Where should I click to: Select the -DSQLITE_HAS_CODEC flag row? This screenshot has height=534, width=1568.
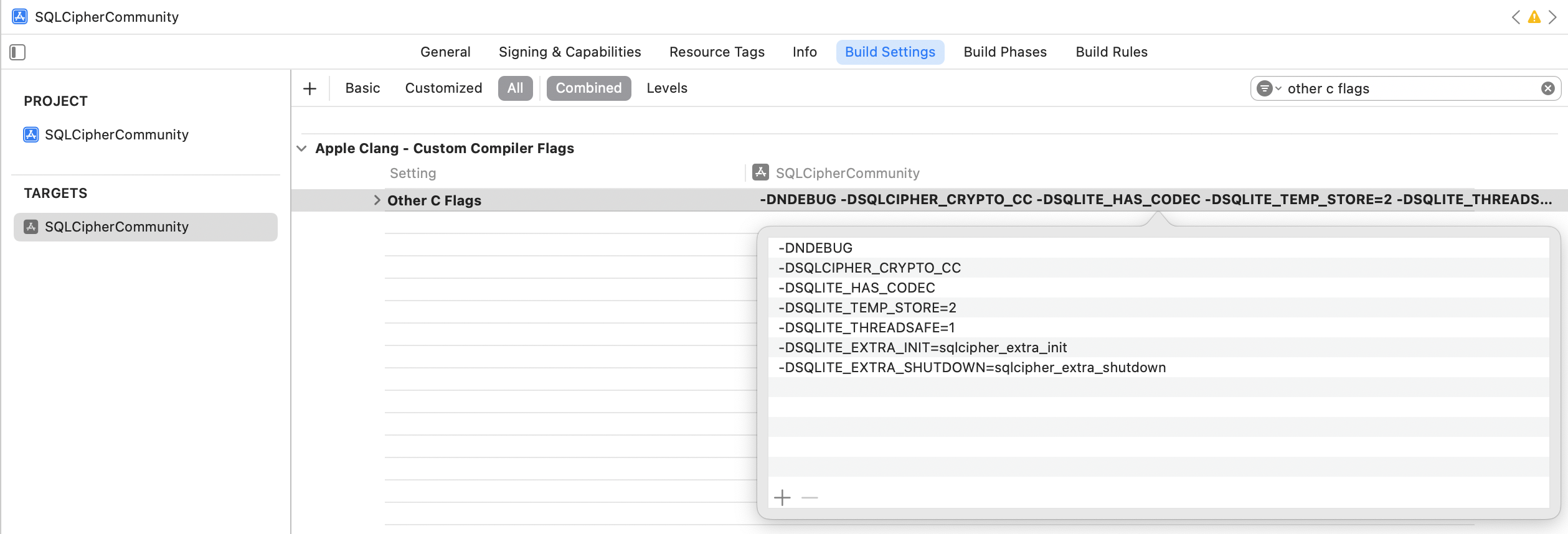tap(1158, 288)
